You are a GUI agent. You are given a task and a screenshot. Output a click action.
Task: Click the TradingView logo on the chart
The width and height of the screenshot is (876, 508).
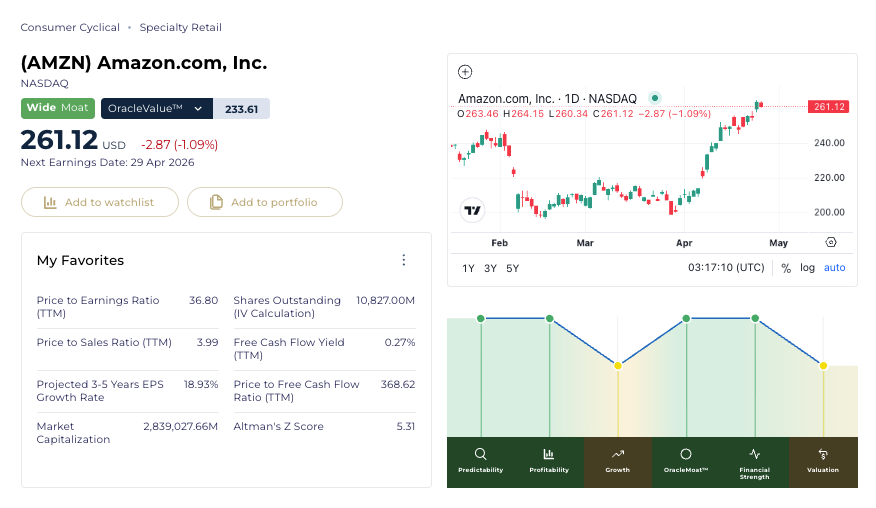pos(472,211)
